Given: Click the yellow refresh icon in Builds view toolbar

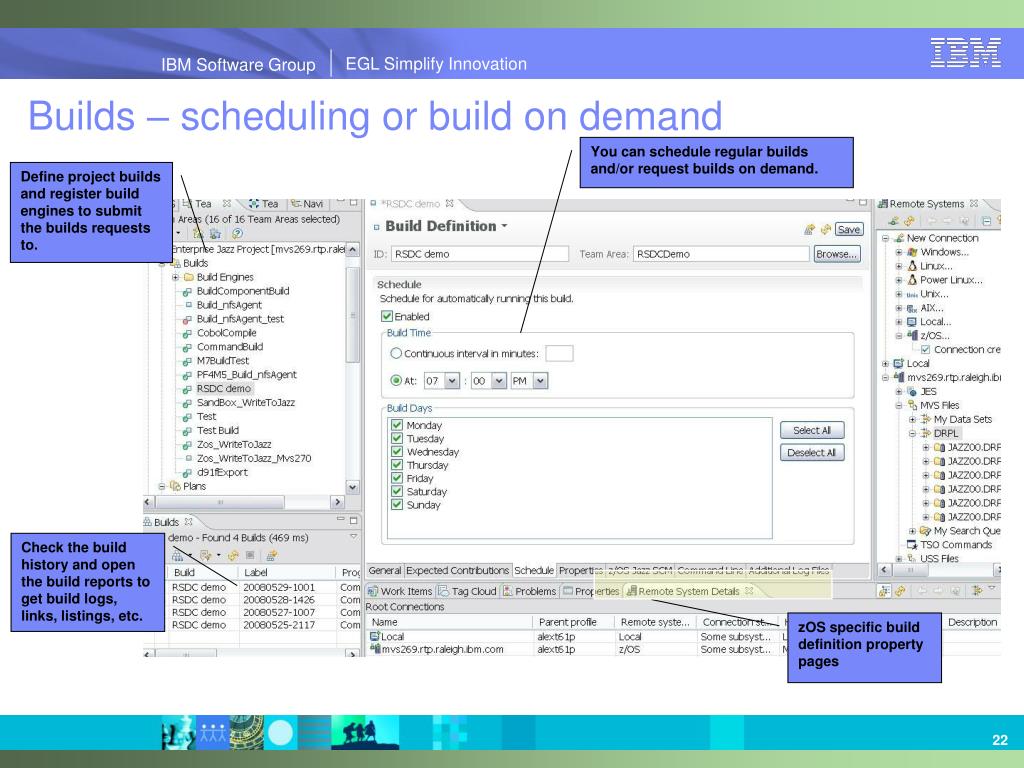Looking at the screenshot, I should point(232,556).
